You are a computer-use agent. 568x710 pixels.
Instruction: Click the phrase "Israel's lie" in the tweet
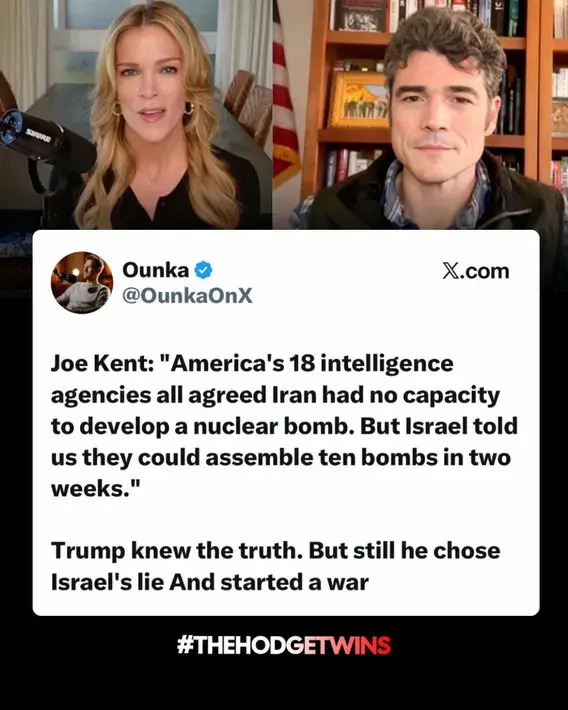click(107, 582)
